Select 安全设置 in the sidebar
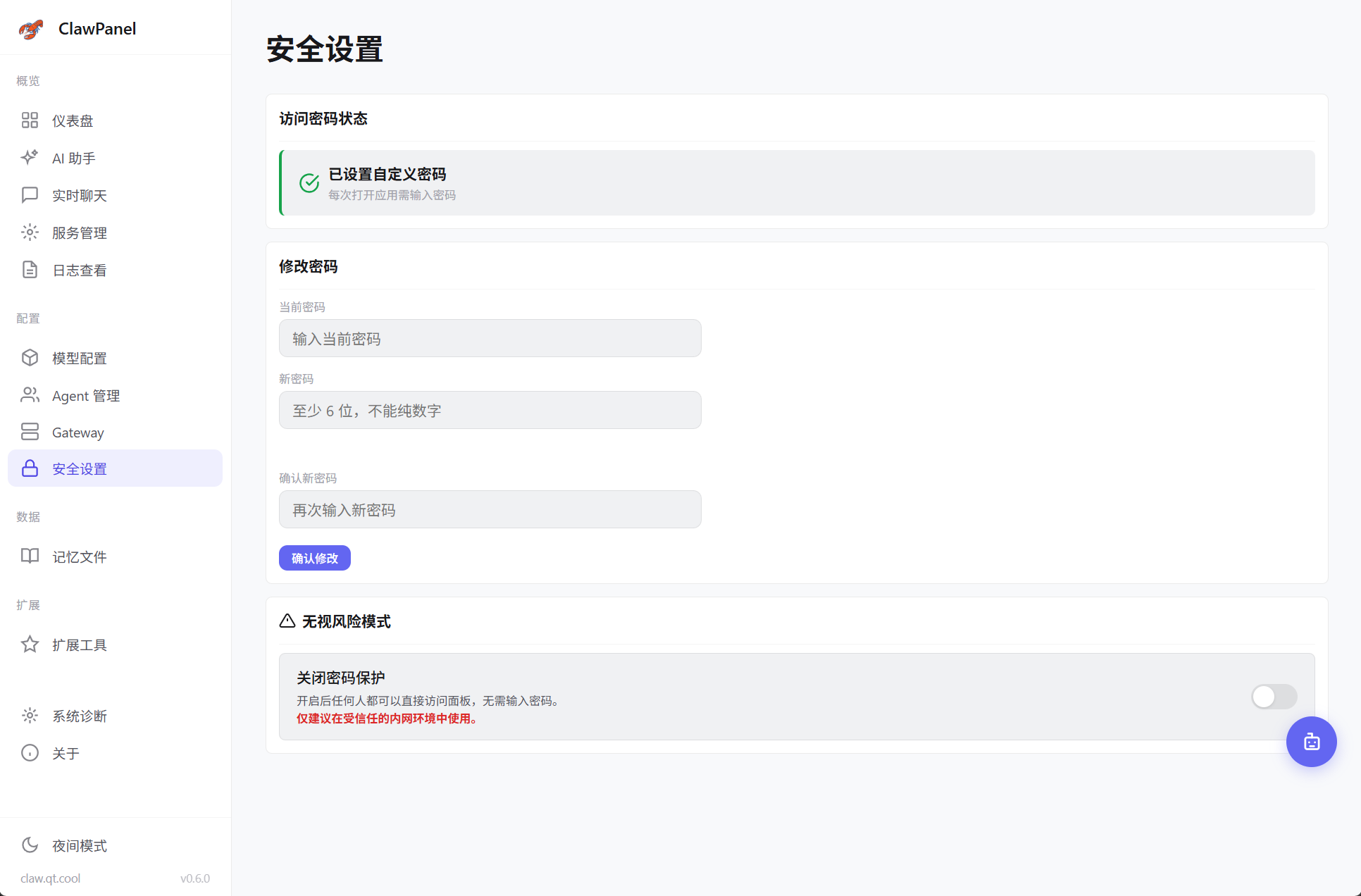 point(79,468)
